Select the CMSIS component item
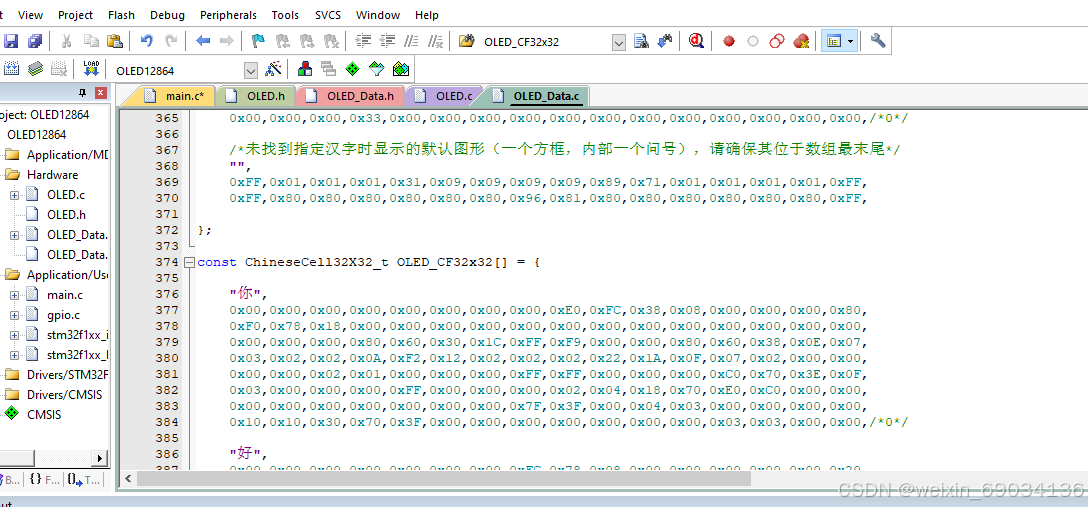The image size is (1088, 507). tap(44, 415)
